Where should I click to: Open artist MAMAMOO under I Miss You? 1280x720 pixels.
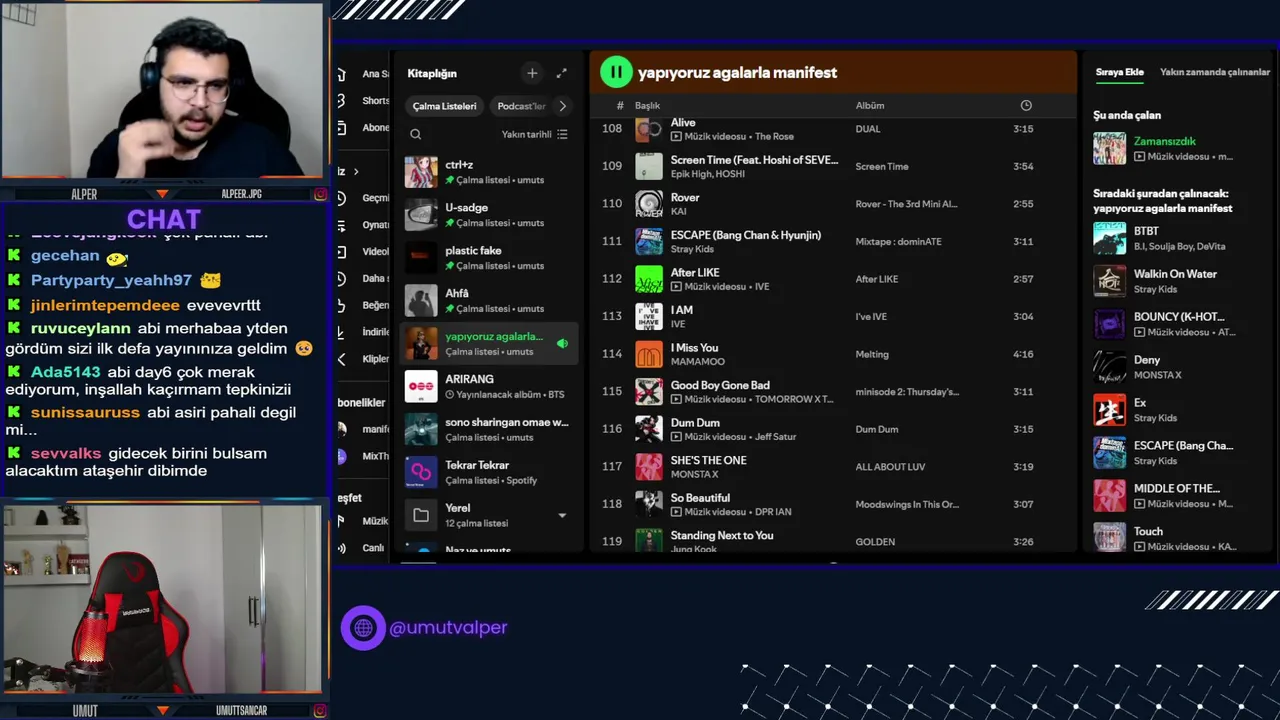(x=698, y=361)
